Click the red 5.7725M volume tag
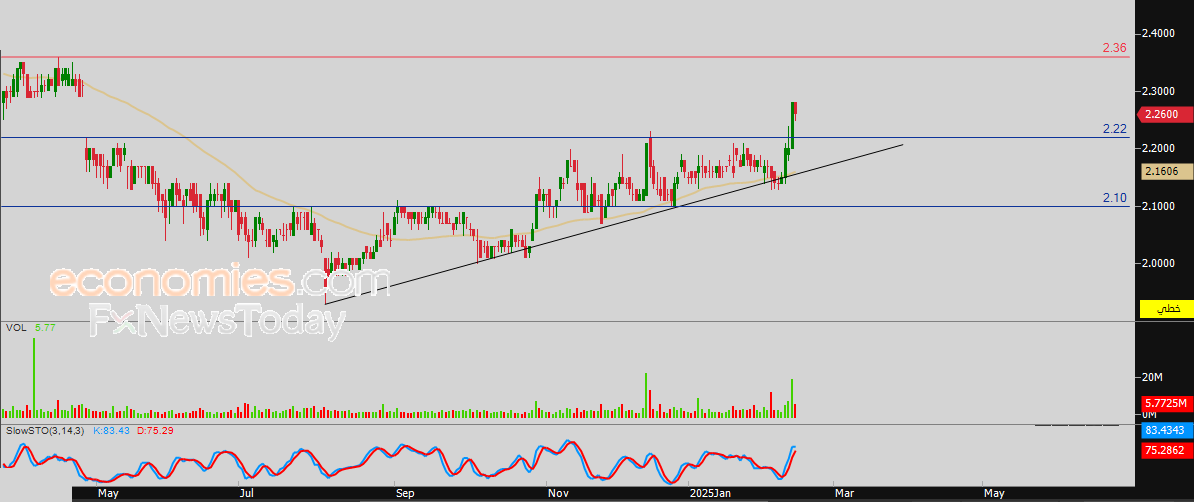The width and height of the screenshot is (1194, 502). tap(1165, 402)
